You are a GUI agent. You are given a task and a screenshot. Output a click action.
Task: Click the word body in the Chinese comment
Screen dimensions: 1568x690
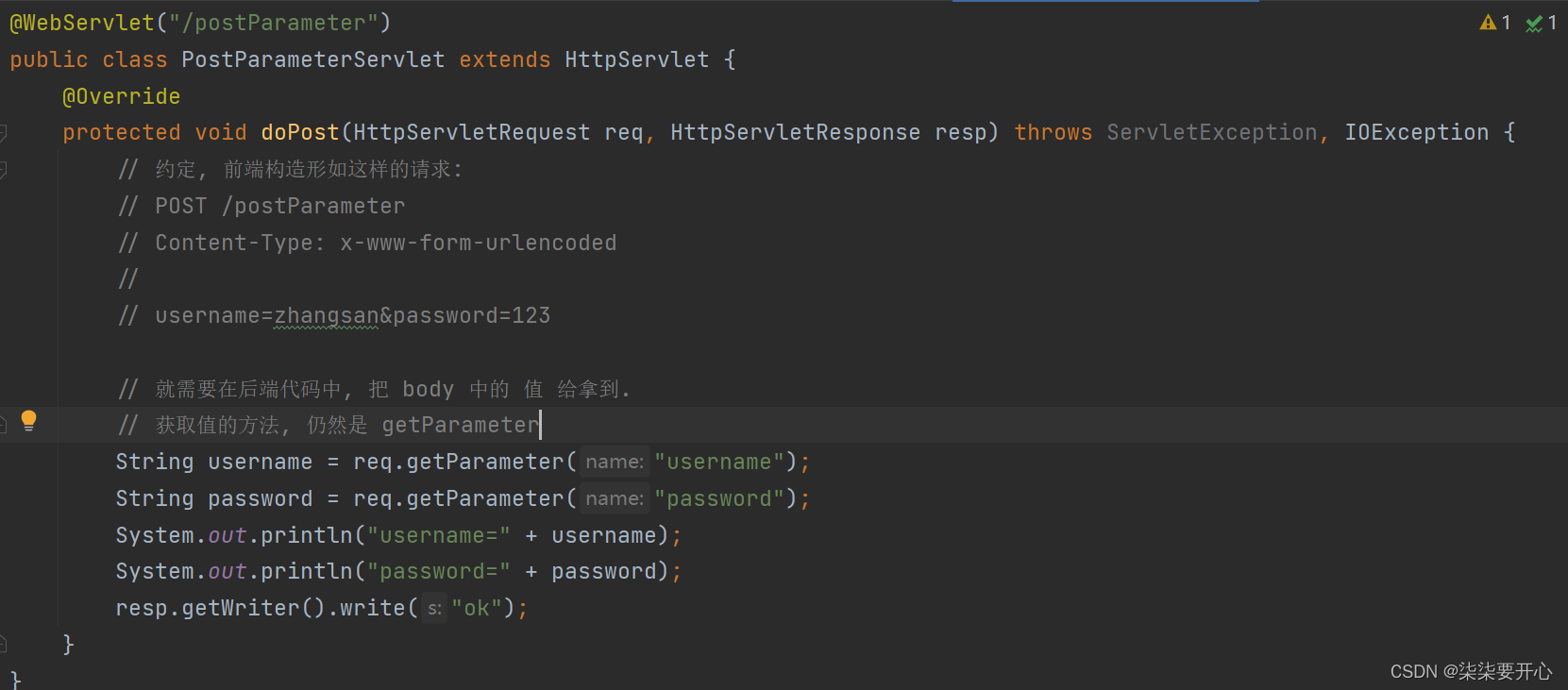point(428,389)
